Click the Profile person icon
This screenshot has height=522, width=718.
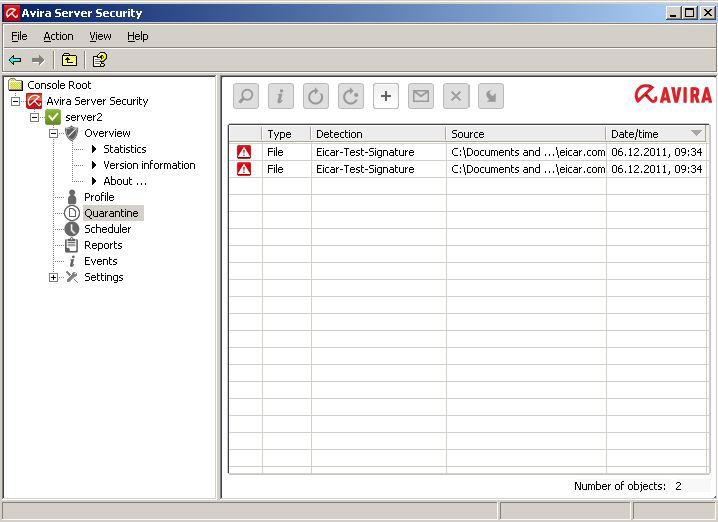[x=72, y=197]
